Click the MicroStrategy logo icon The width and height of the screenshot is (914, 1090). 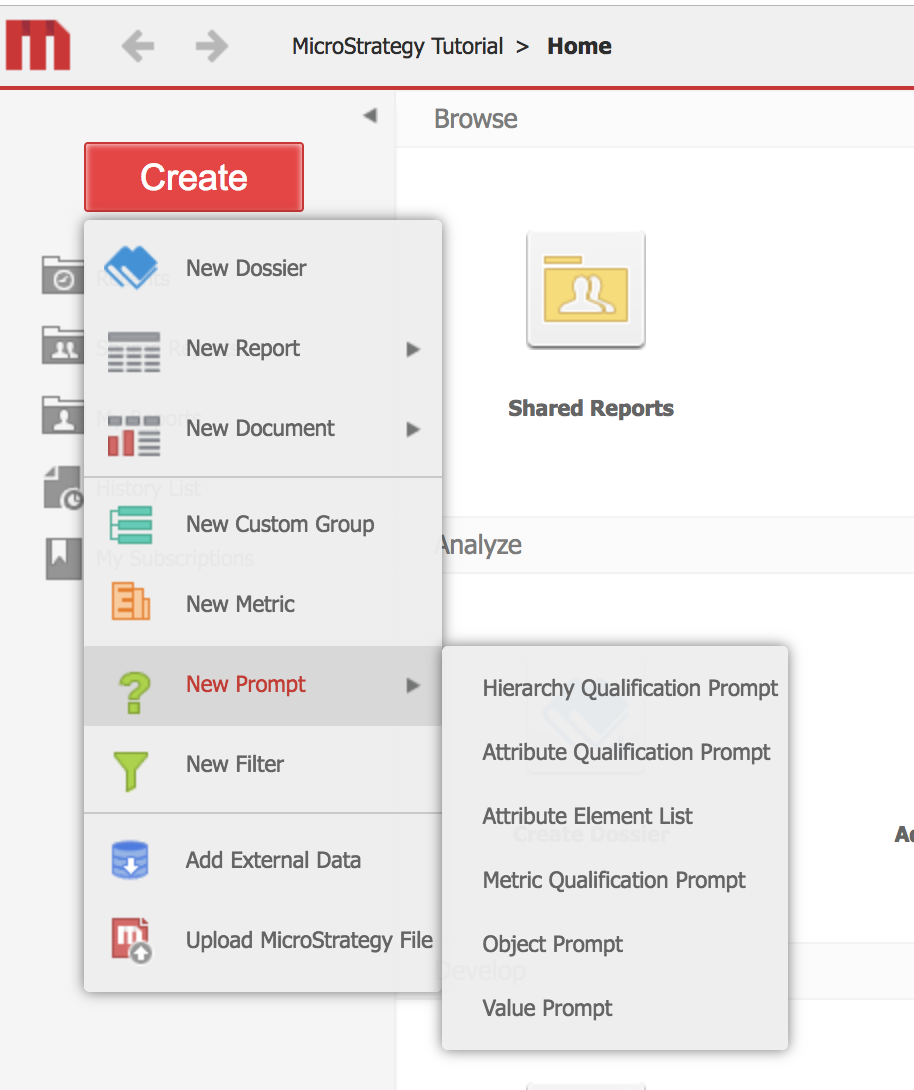coord(38,45)
